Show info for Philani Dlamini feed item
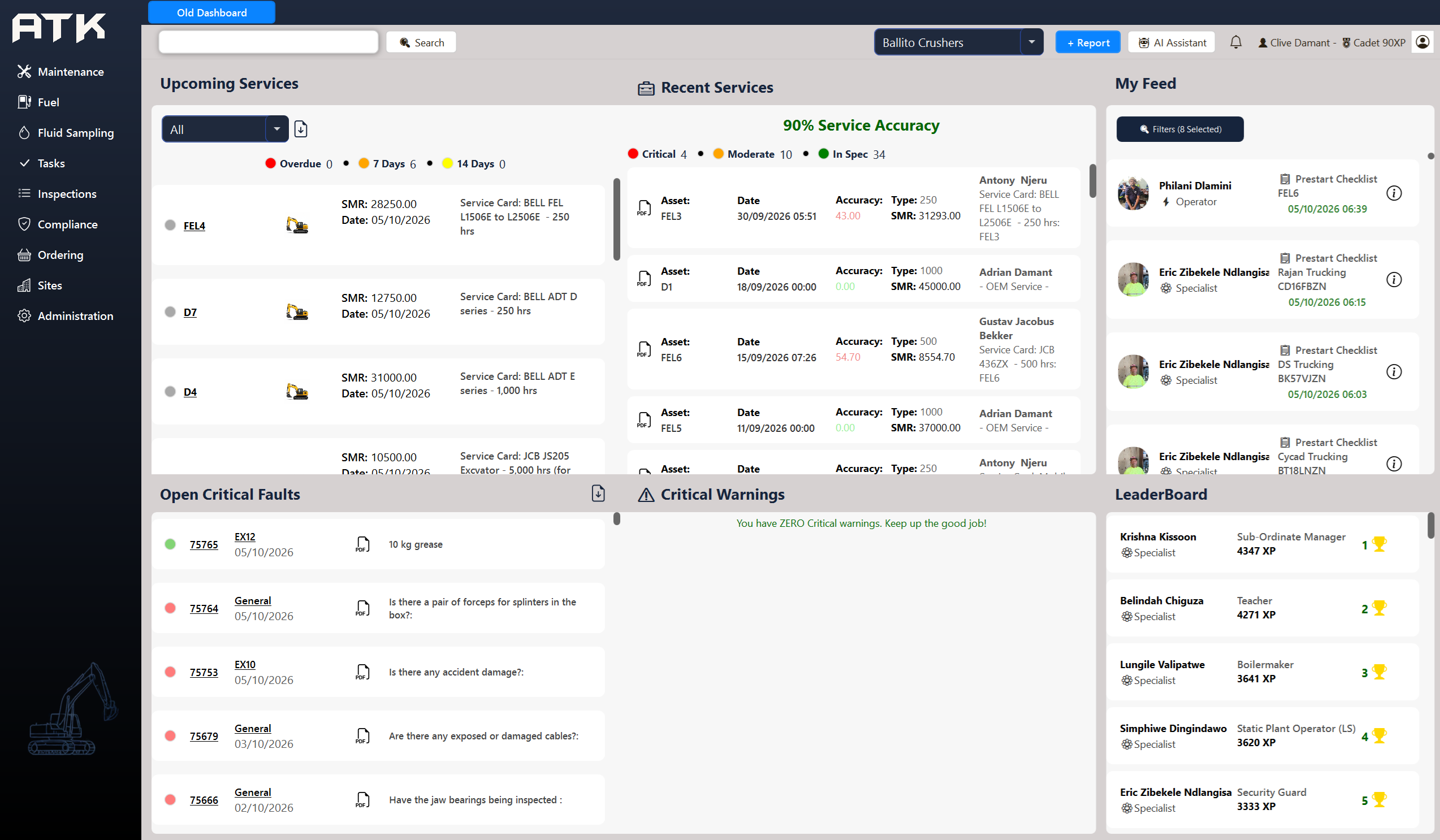 click(1394, 193)
